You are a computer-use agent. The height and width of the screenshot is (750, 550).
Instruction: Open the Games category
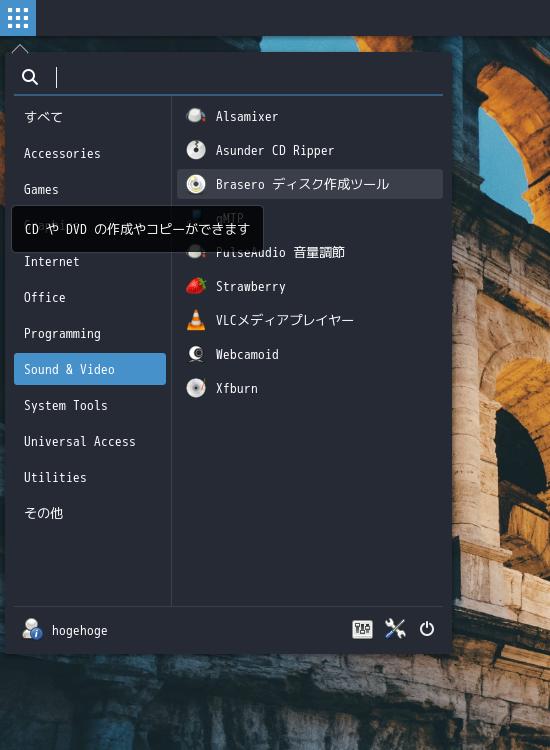click(x=90, y=189)
